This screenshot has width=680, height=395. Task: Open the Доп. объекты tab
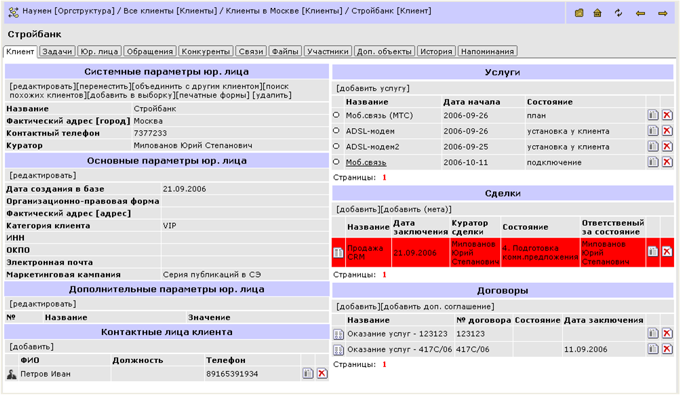click(x=384, y=51)
